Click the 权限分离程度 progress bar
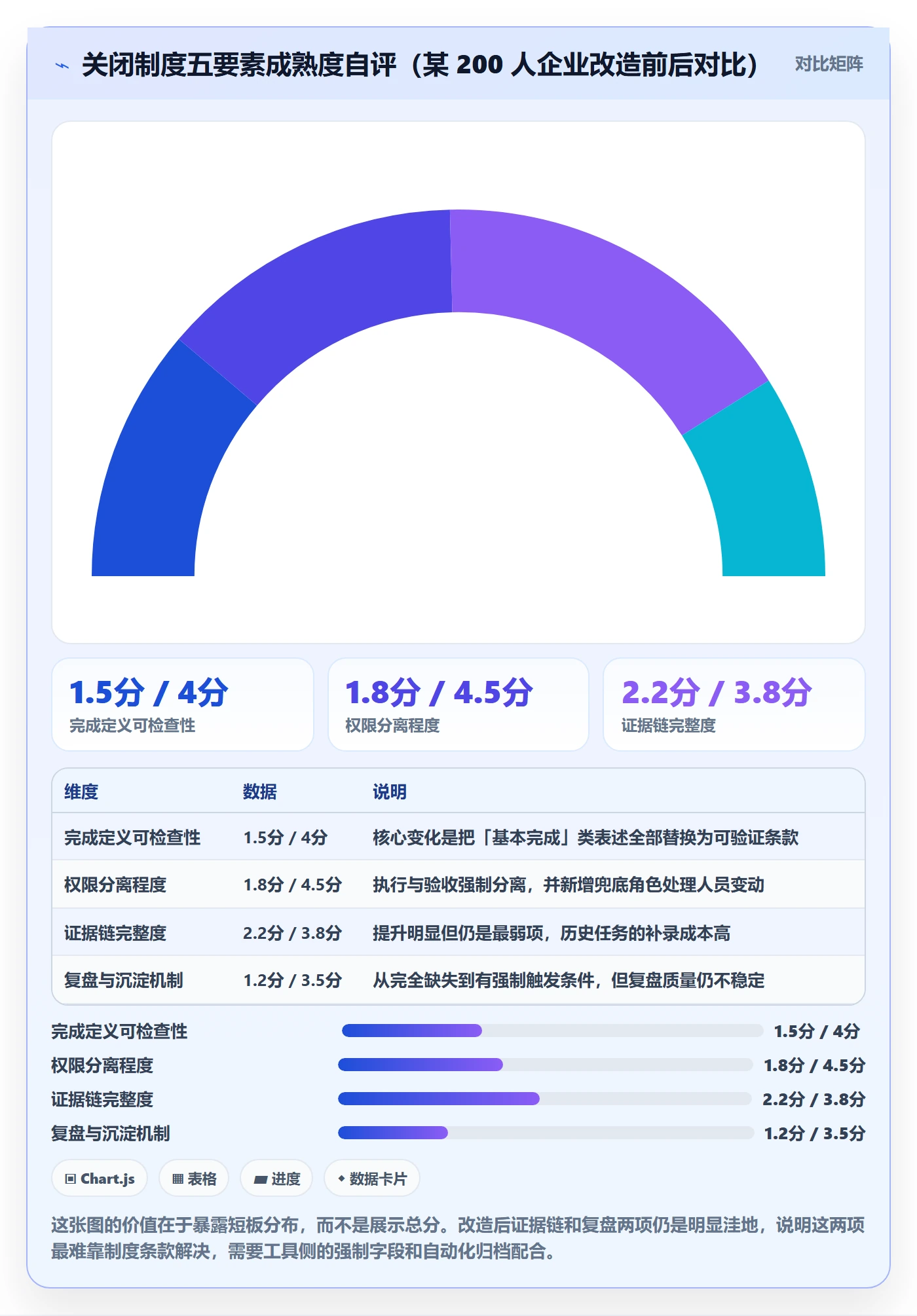This screenshot has height=1316, width=917. [546, 1065]
